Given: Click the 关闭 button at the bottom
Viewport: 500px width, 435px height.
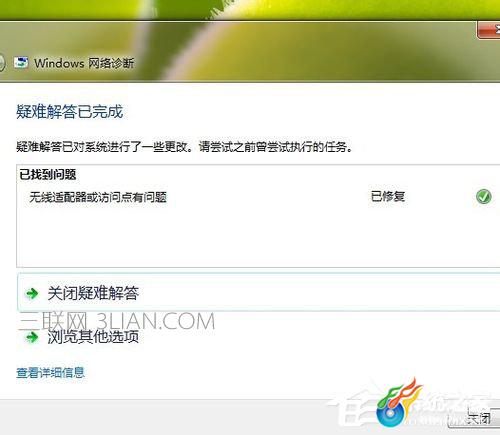Looking at the screenshot, I should (x=475, y=418).
